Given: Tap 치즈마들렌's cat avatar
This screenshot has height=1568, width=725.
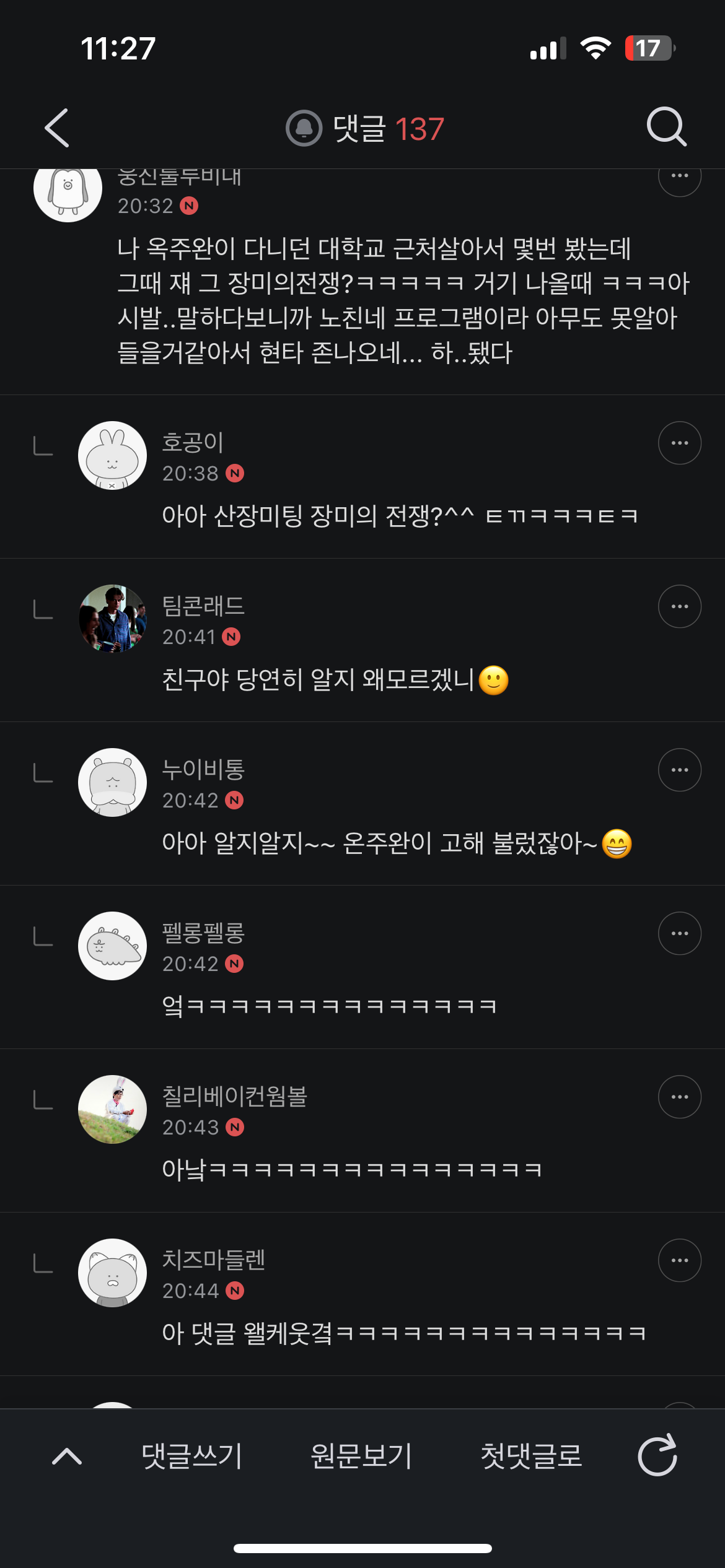Looking at the screenshot, I should pos(112,1273).
